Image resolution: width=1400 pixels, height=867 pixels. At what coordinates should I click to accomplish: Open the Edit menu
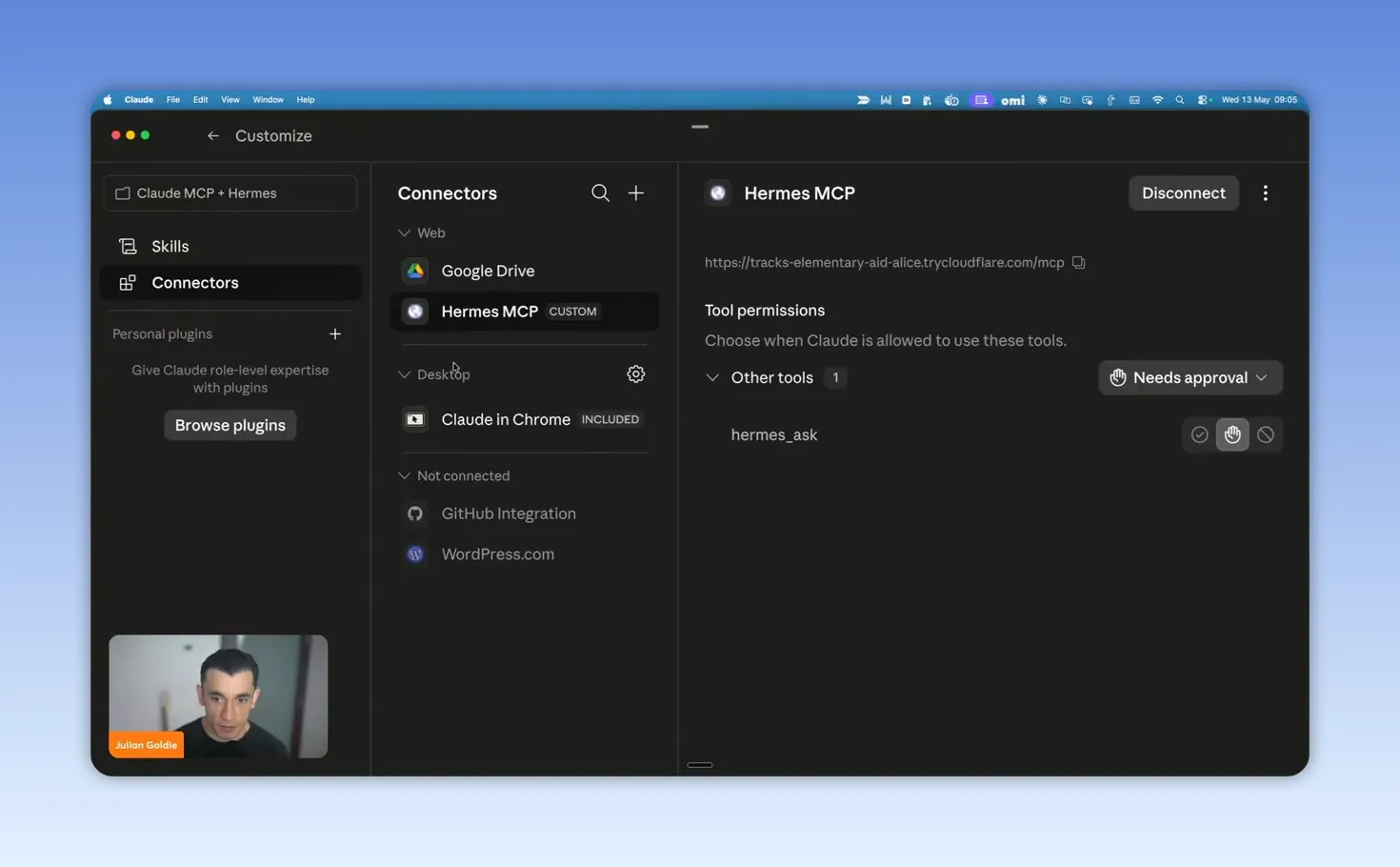[200, 100]
